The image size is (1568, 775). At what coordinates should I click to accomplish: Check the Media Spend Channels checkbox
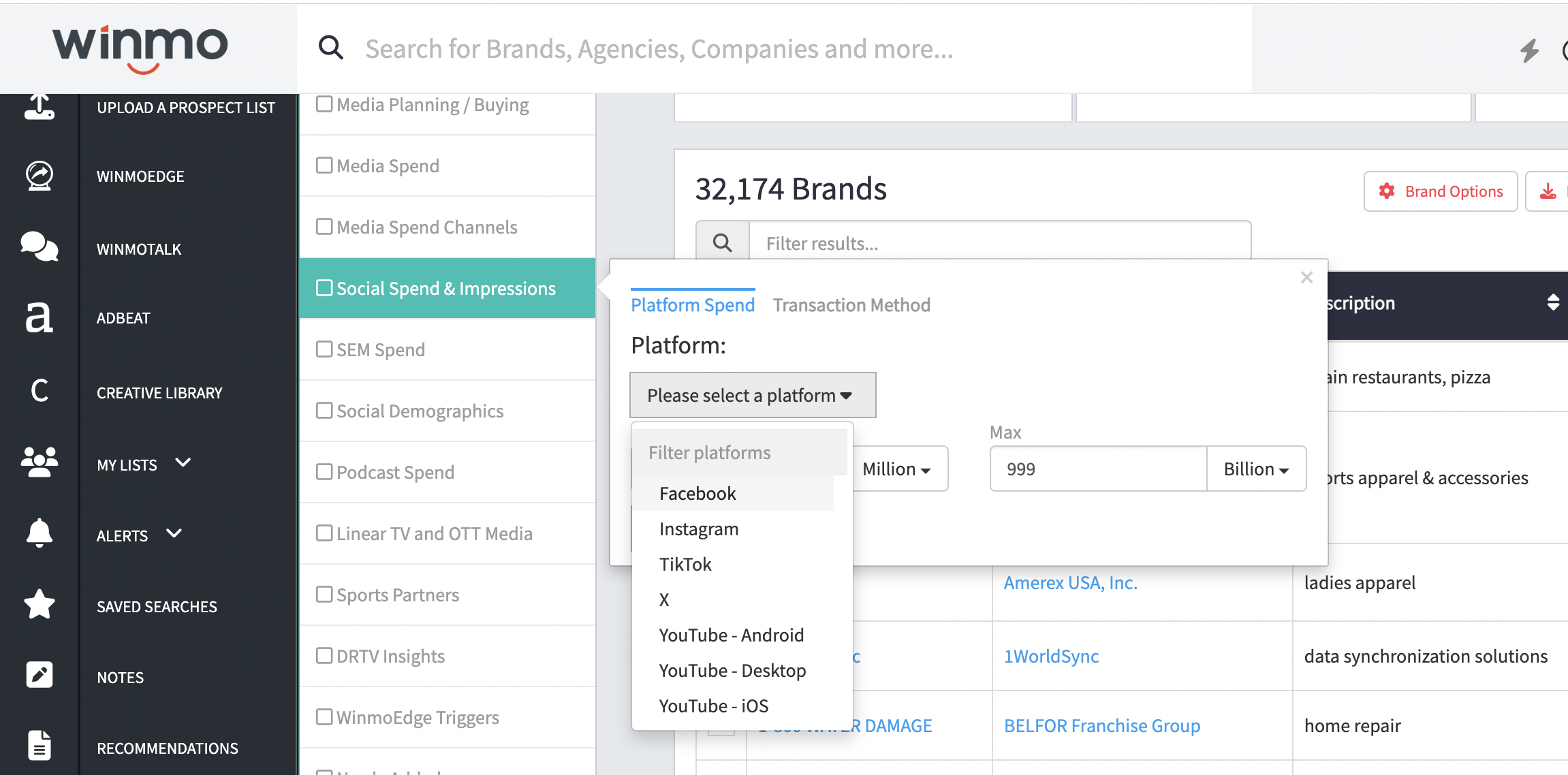(325, 227)
